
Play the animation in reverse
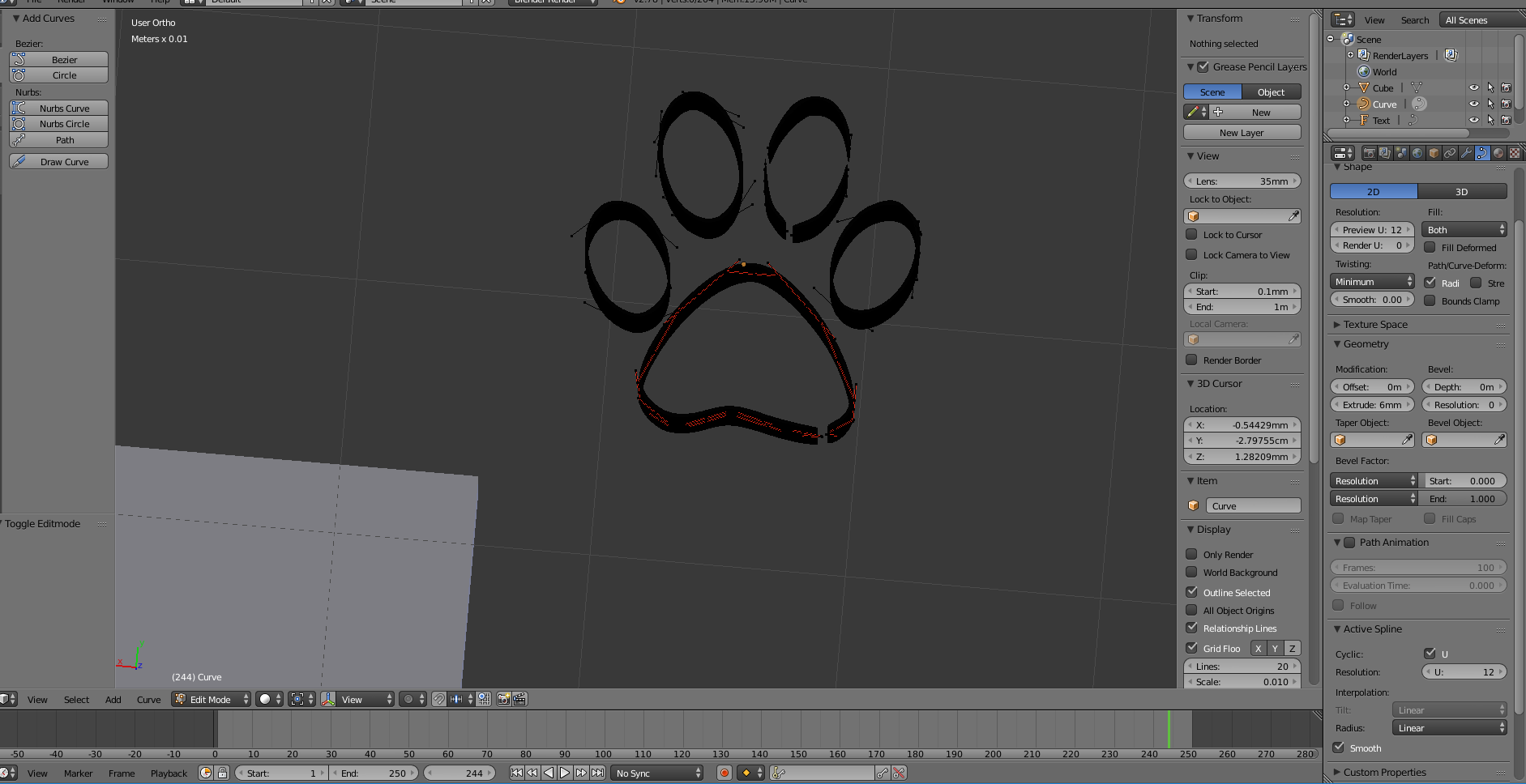(x=549, y=773)
